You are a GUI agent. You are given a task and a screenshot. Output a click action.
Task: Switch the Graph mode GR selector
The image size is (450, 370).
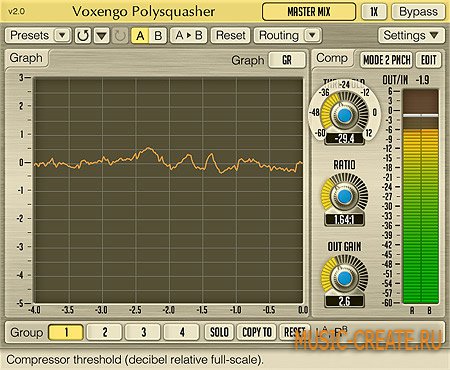point(287,60)
